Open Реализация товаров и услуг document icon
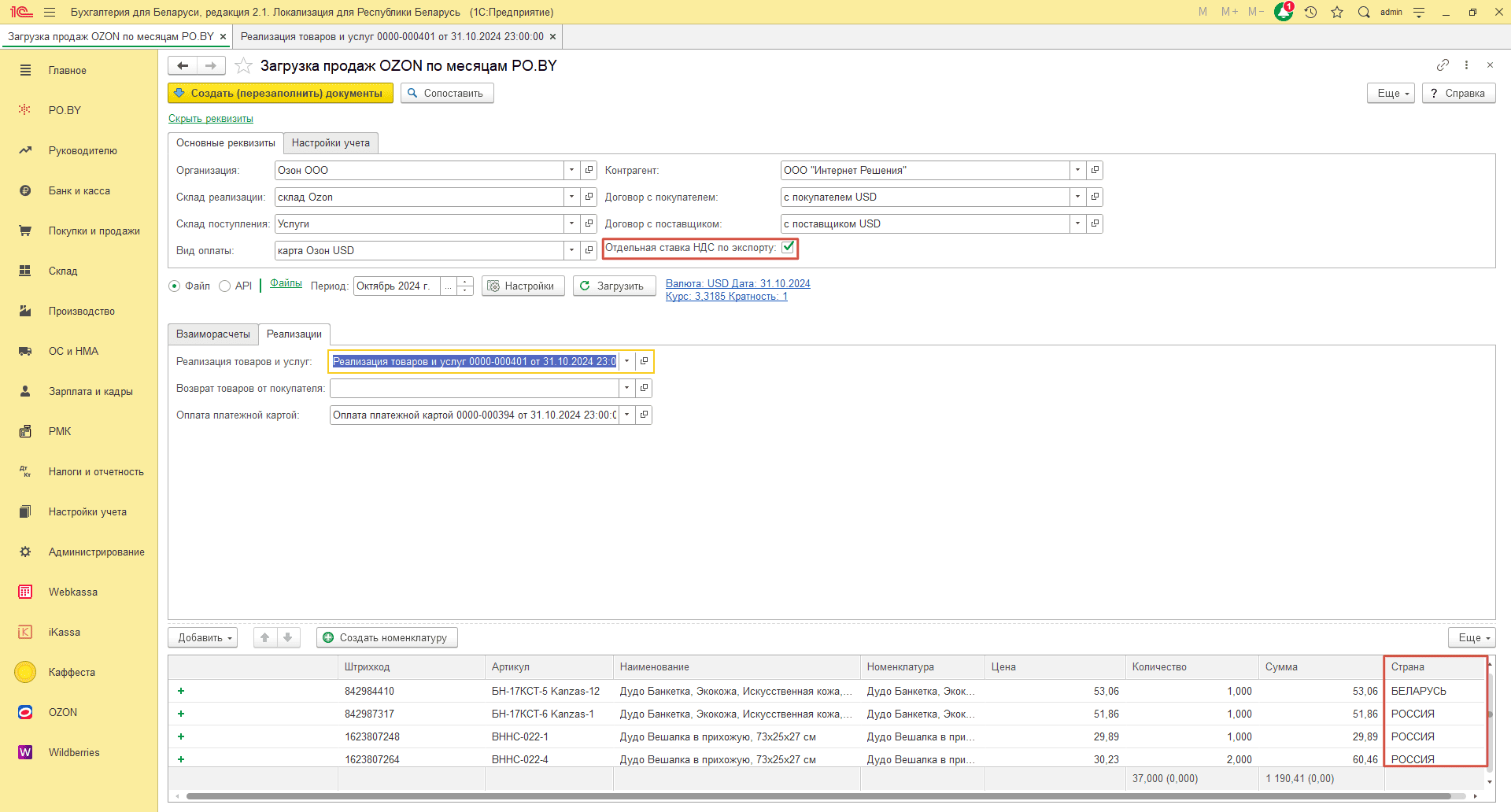 click(x=644, y=361)
